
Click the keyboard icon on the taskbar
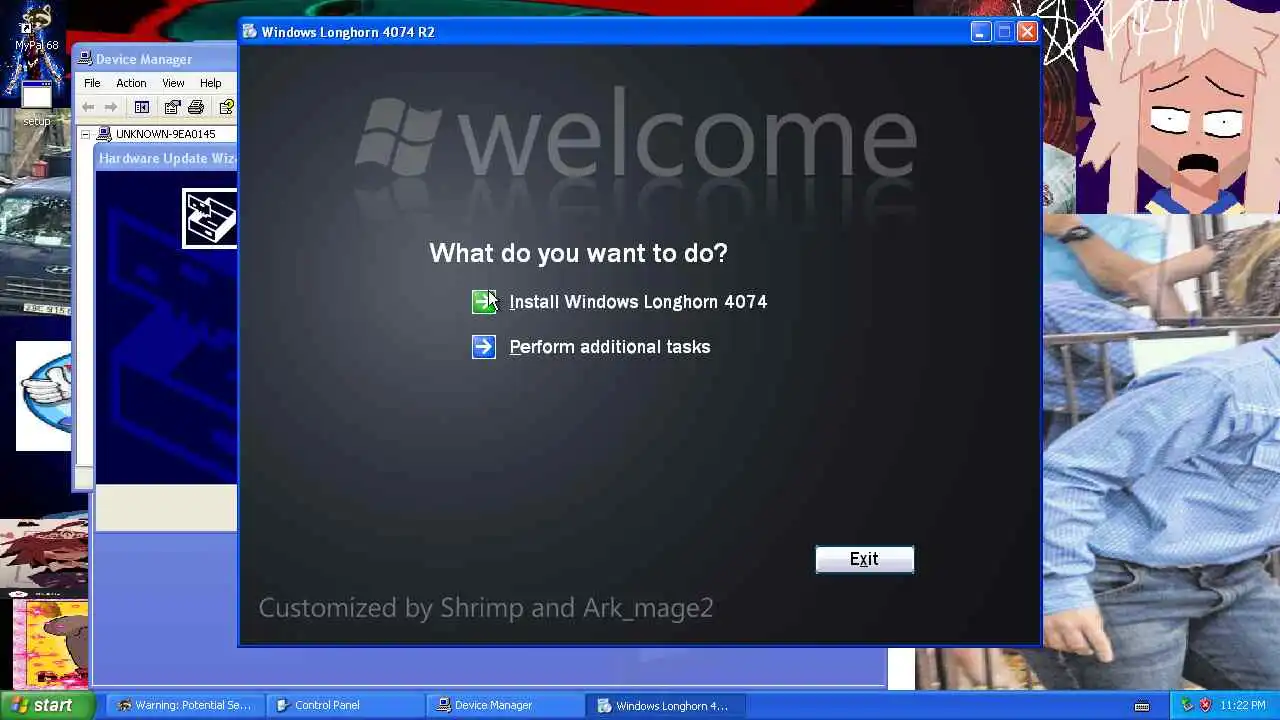coord(1141,706)
